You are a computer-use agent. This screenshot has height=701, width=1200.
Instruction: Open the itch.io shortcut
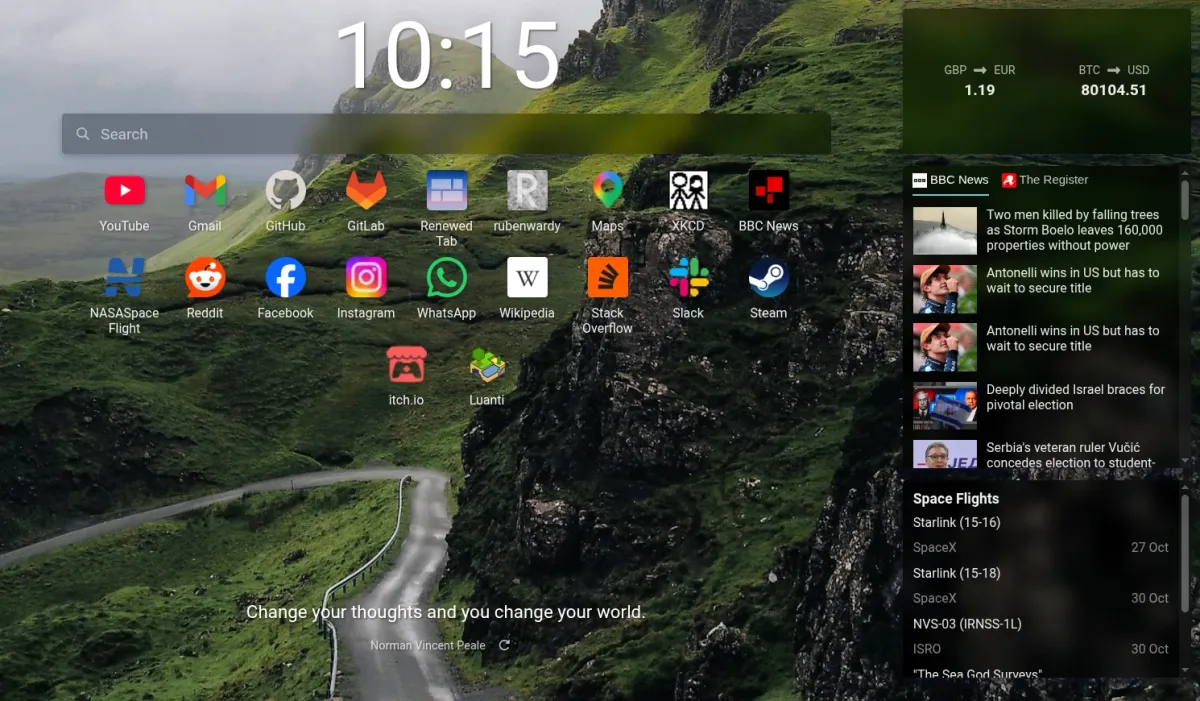click(x=406, y=375)
